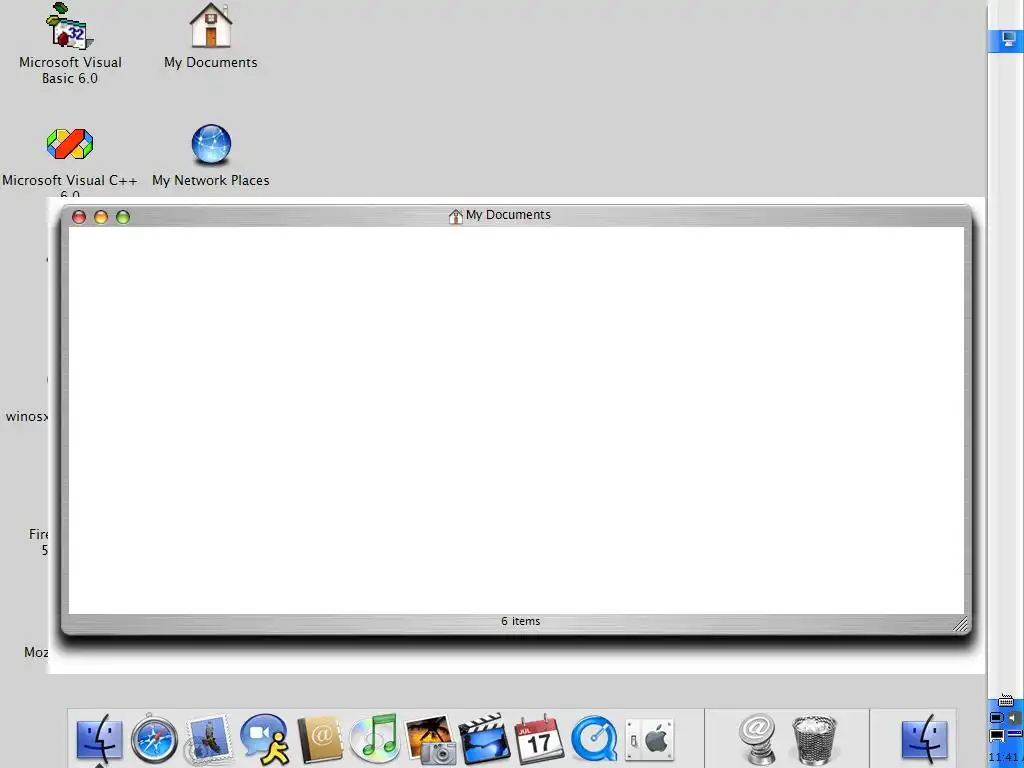Screen dimensions: 1024x768
Task: Click the Finder icon beside the Trash
Action: point(924,739)
